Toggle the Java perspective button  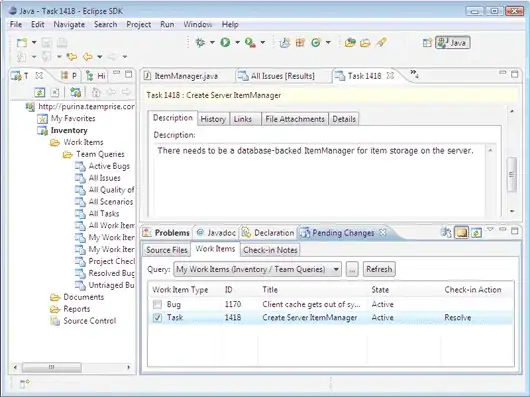453,43
